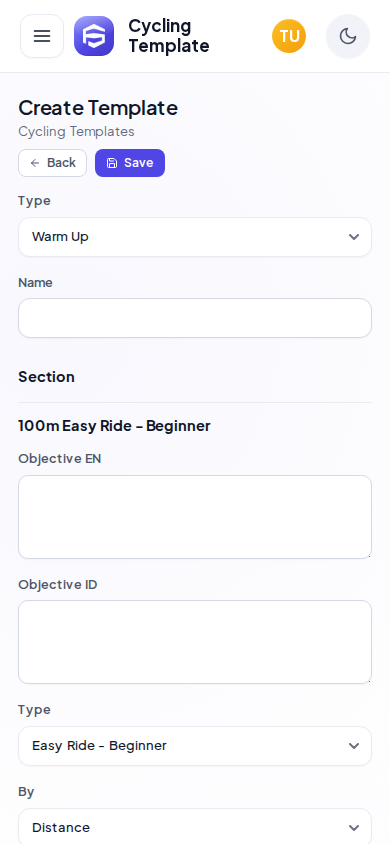Image resolution: width=390 pixels, height=844 pixels.
Task: Click the chevron on the Warm Up dropdown
Action: [353, 237]
